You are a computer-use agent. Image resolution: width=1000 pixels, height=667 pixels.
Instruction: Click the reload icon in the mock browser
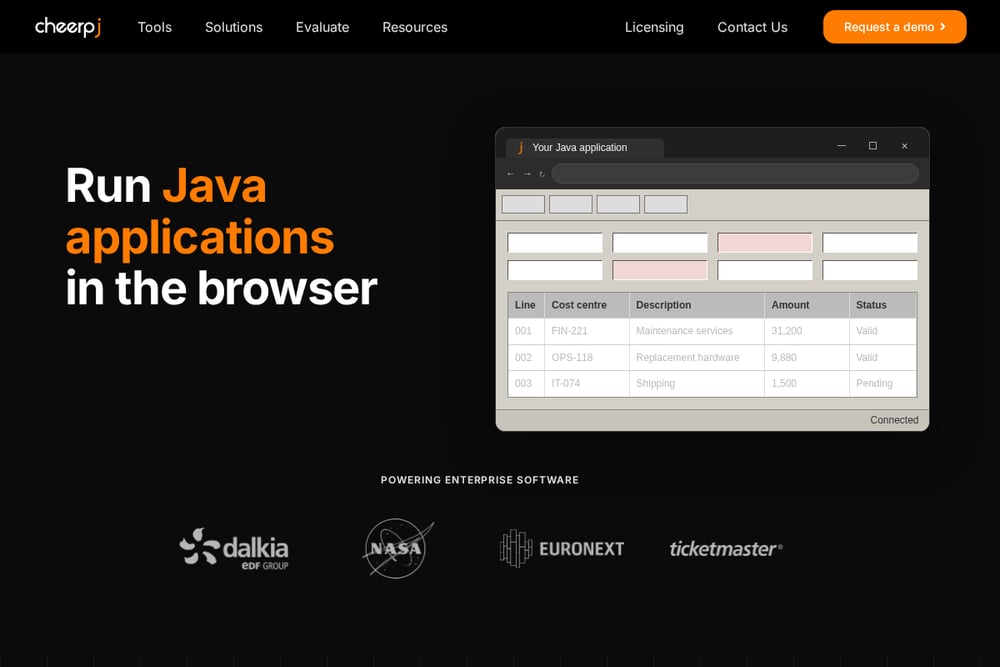(x=542, y=173)
